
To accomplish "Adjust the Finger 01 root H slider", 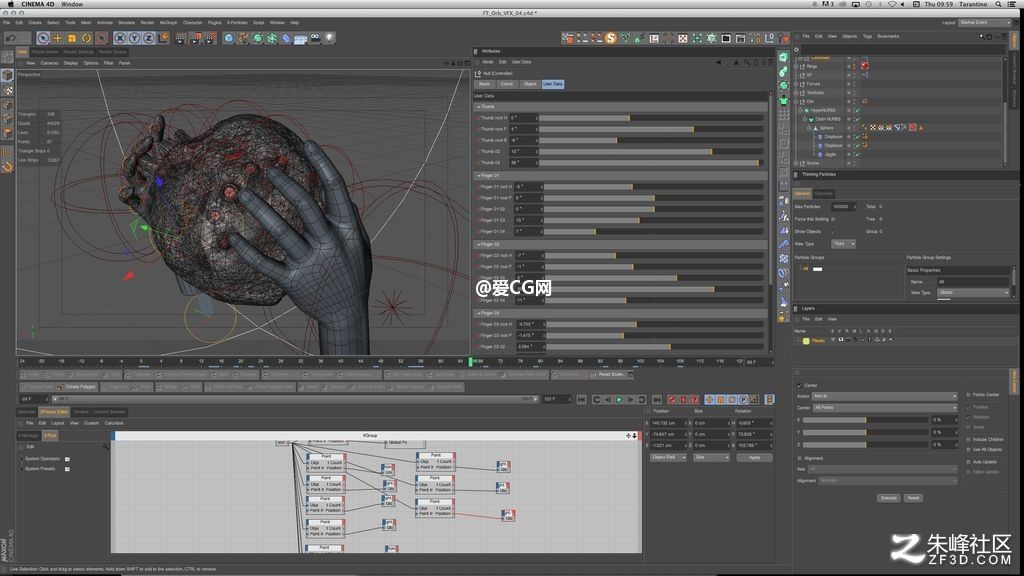I will (x=654, y=187).
